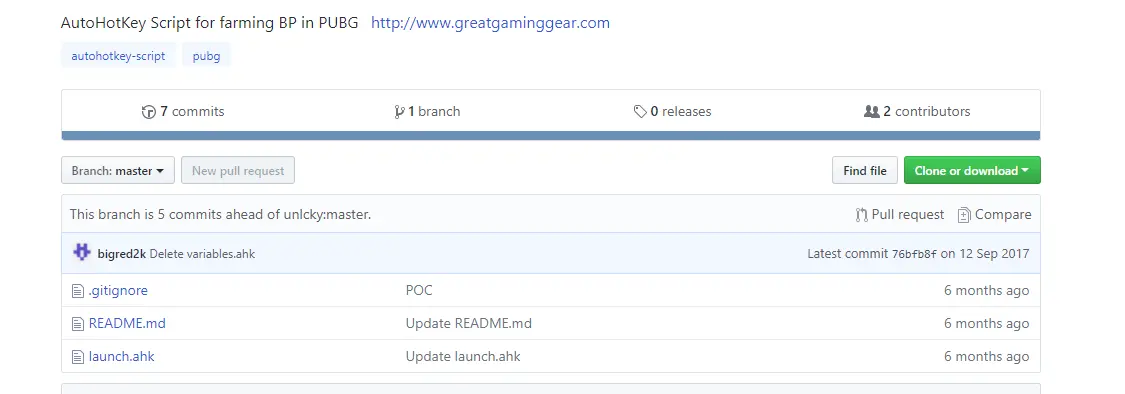Select the pubg topic tag
Viewport: 1125px width, 394px height.
207,56
